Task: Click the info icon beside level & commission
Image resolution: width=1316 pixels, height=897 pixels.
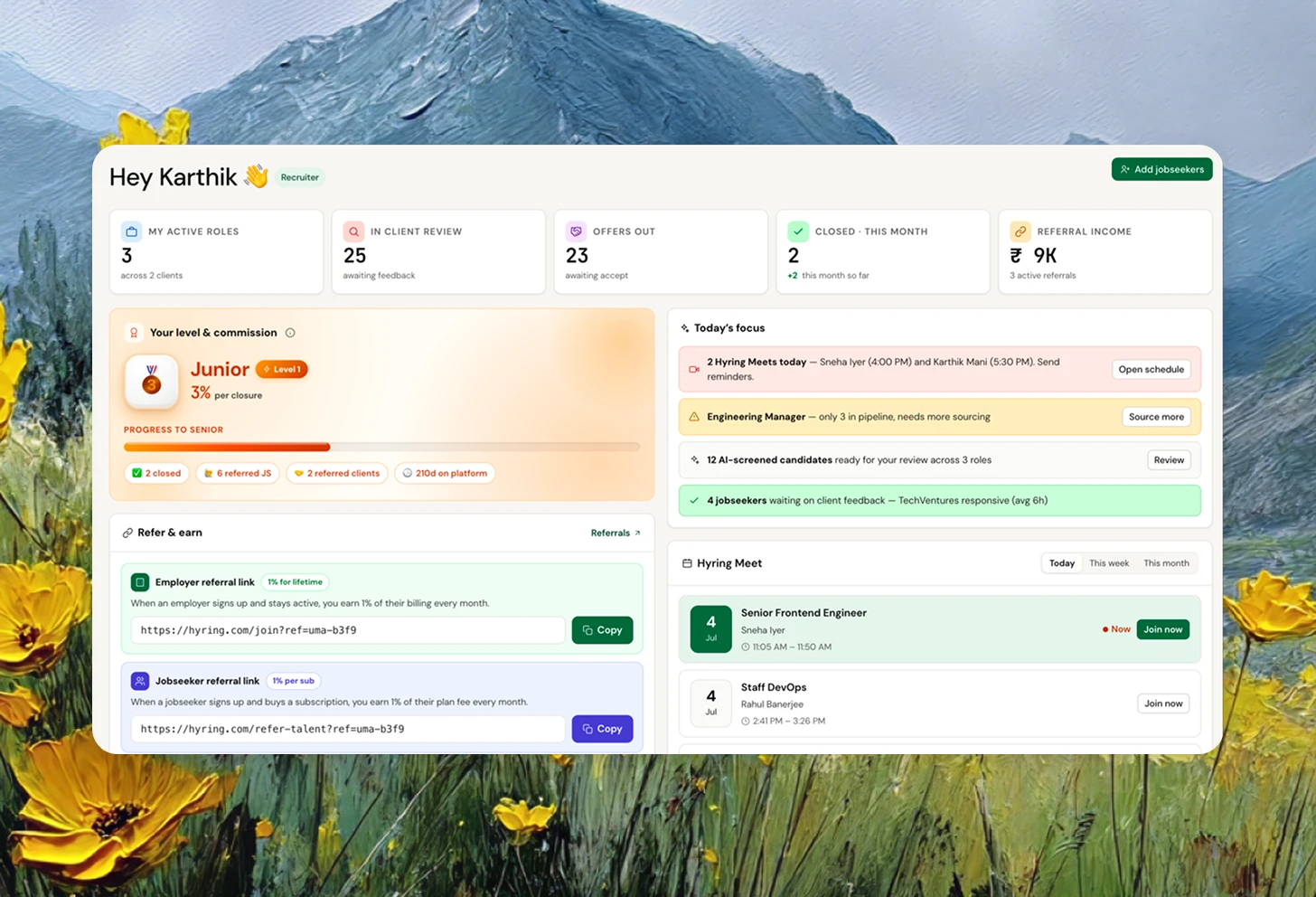Action: tap(290, 333)
